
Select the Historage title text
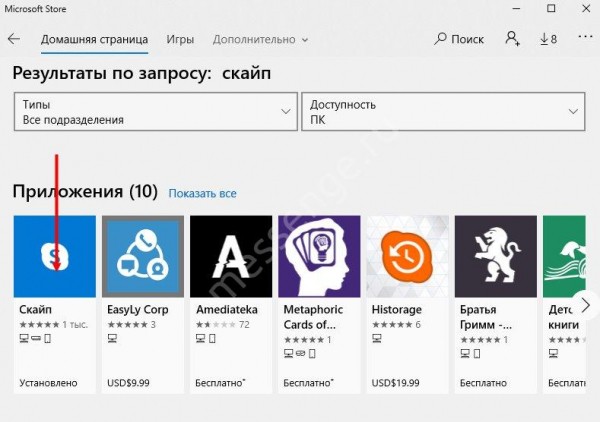click(397, 310)
